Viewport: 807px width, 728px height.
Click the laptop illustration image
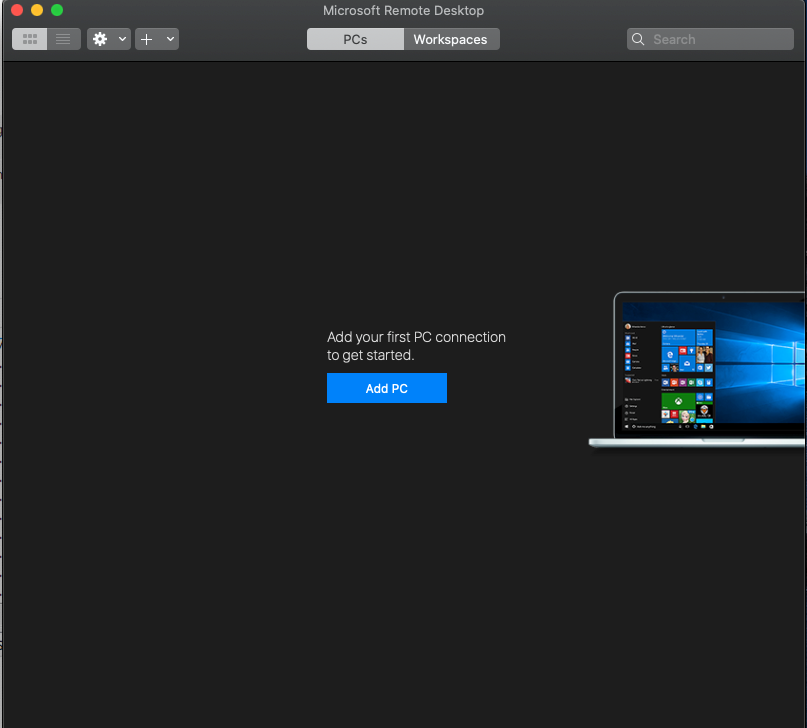697,369
